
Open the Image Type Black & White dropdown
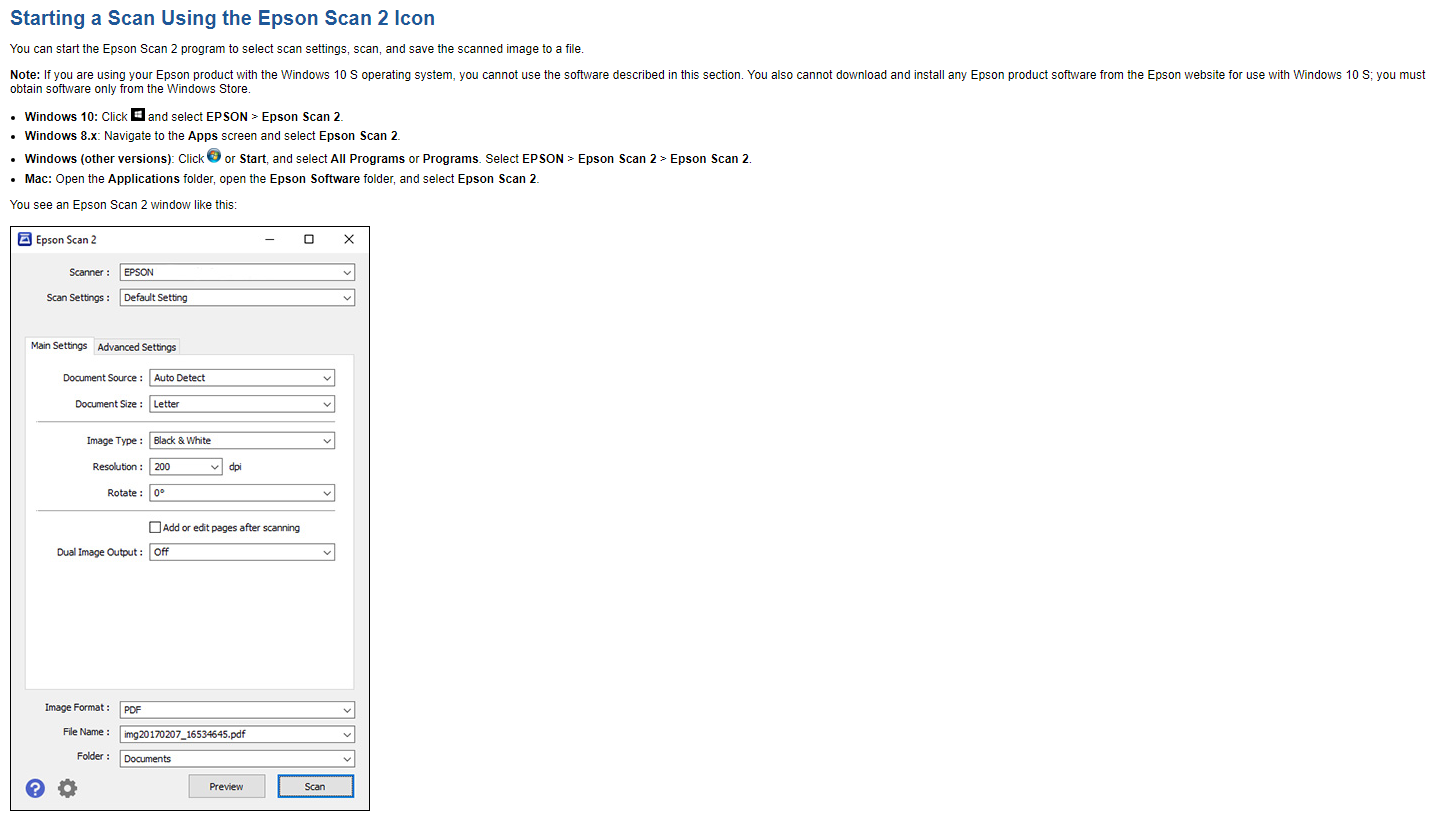click(242, 440)
